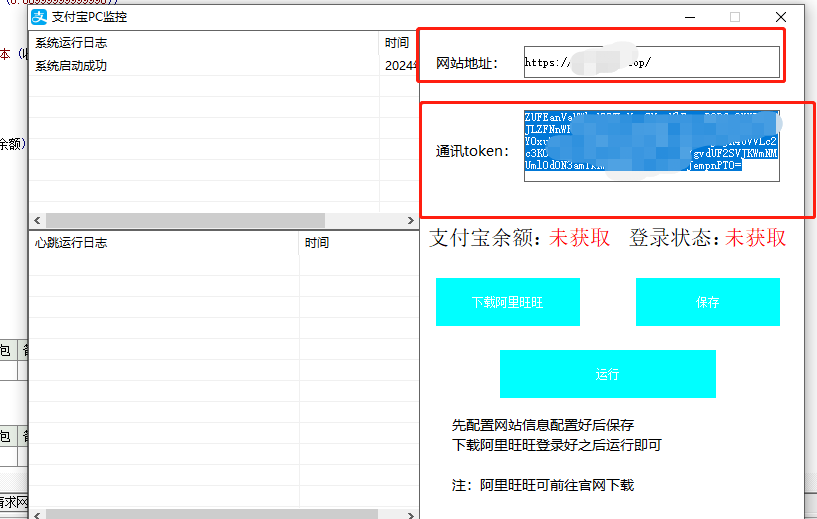Click the 下载阿里旺旺 button
The image size is (817, 519).
click(x=507, y=302)
